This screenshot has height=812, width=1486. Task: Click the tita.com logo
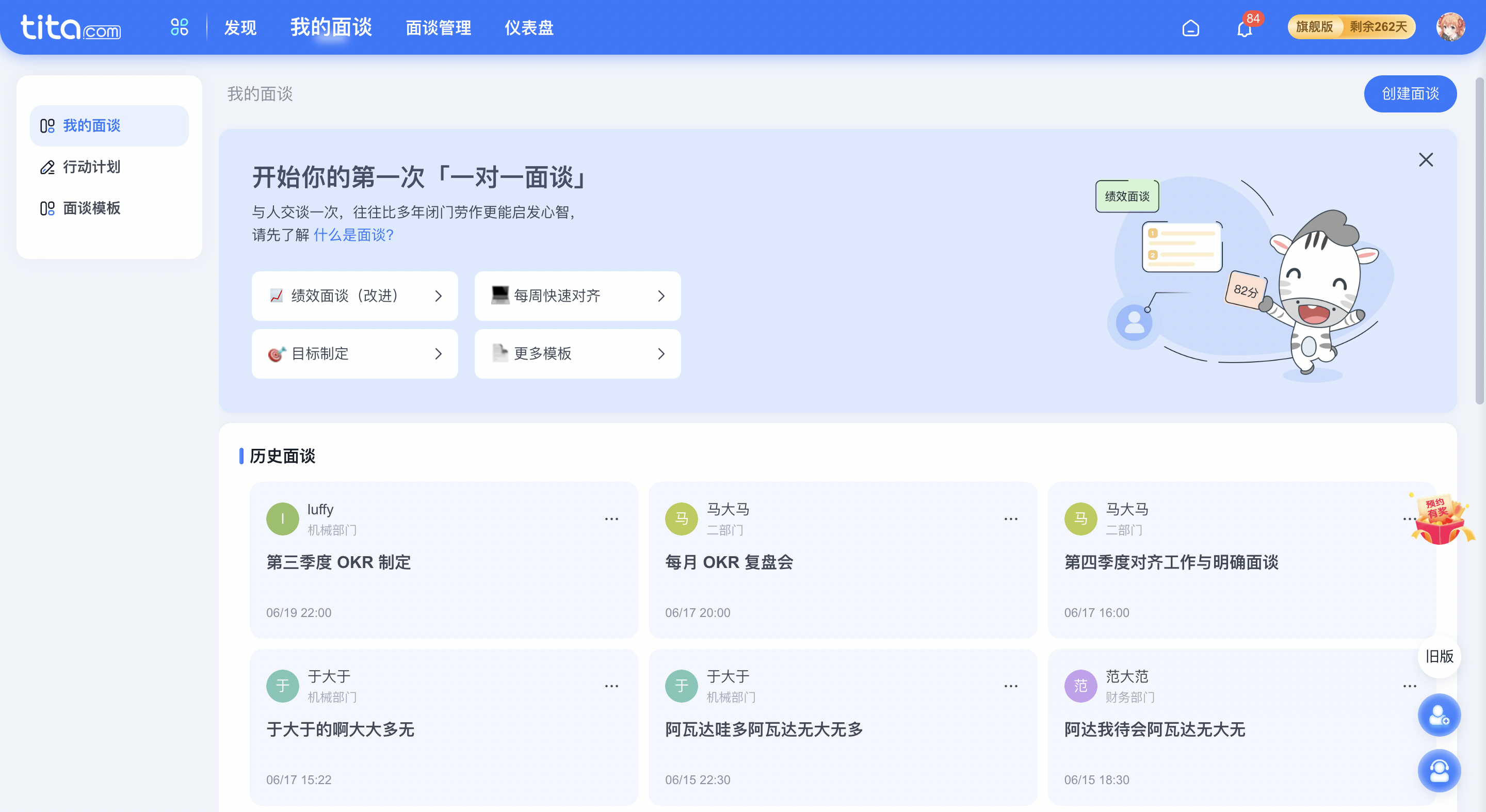(71, 27)
